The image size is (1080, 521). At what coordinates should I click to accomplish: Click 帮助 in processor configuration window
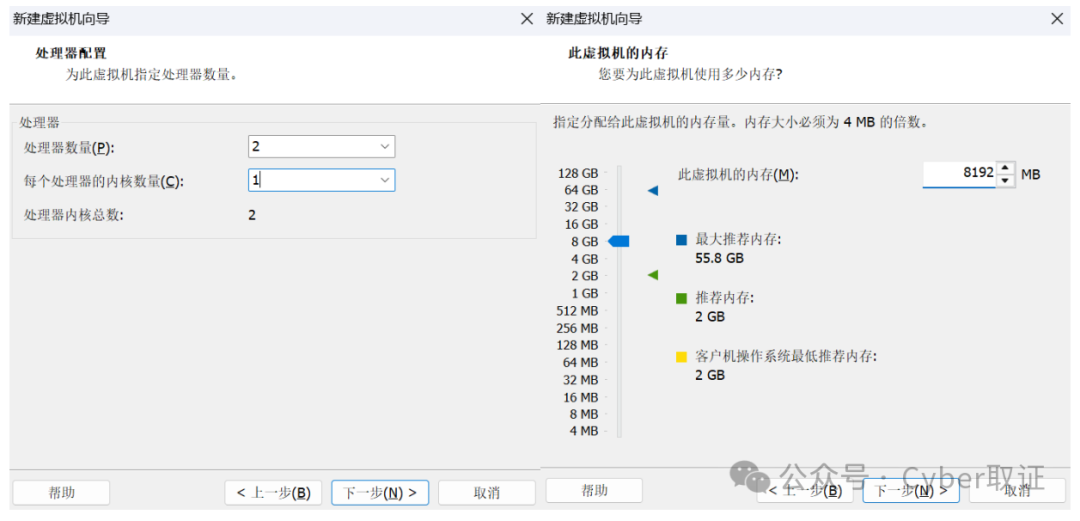(61, 493)
